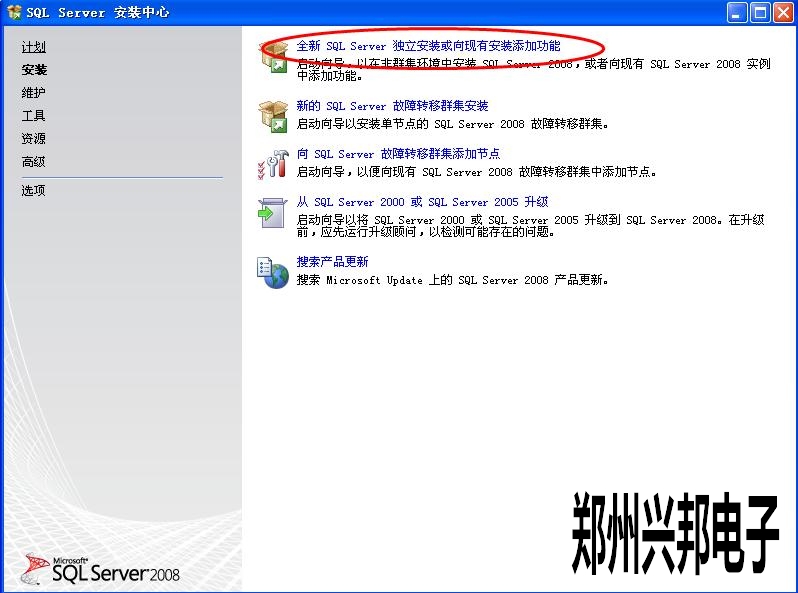
Task: Open the 选项 page in sidebar
Action: [34, 190]
